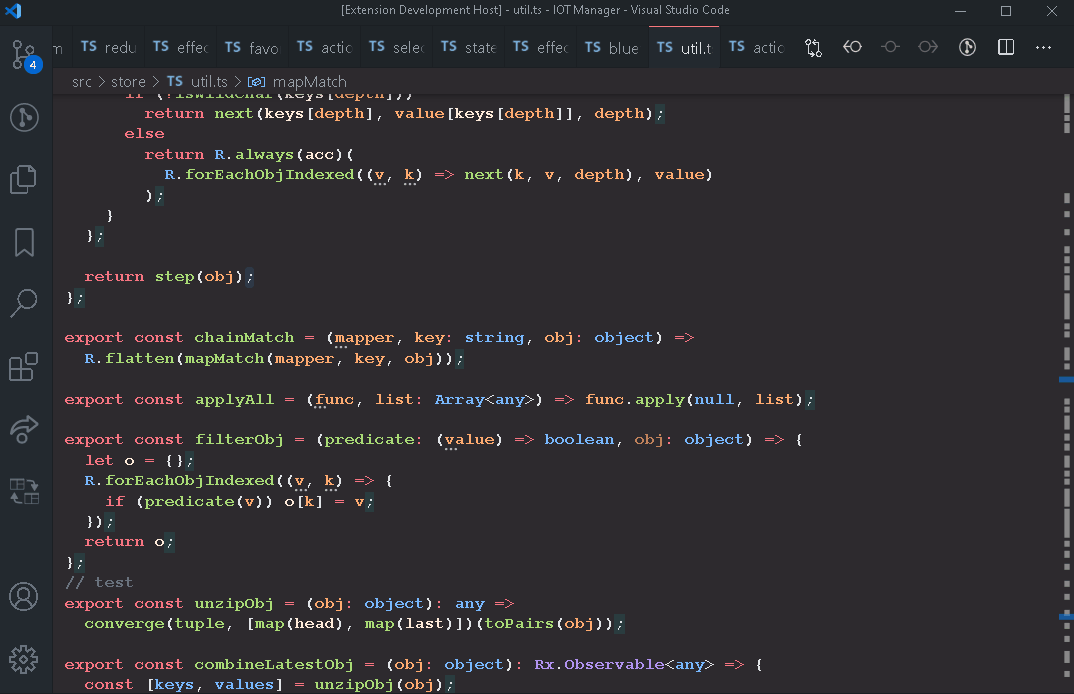This screenshot has height=694, width=1074.
Task: Click 'let o = {};' statement
Action: 139,460
